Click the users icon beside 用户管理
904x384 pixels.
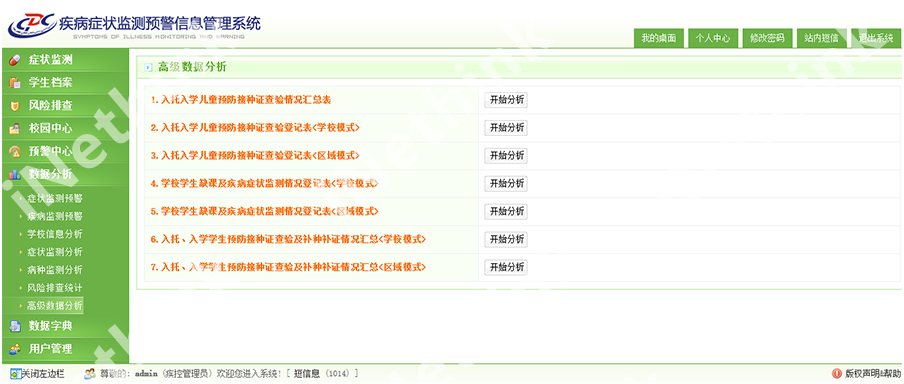click(x=15, y=349)
